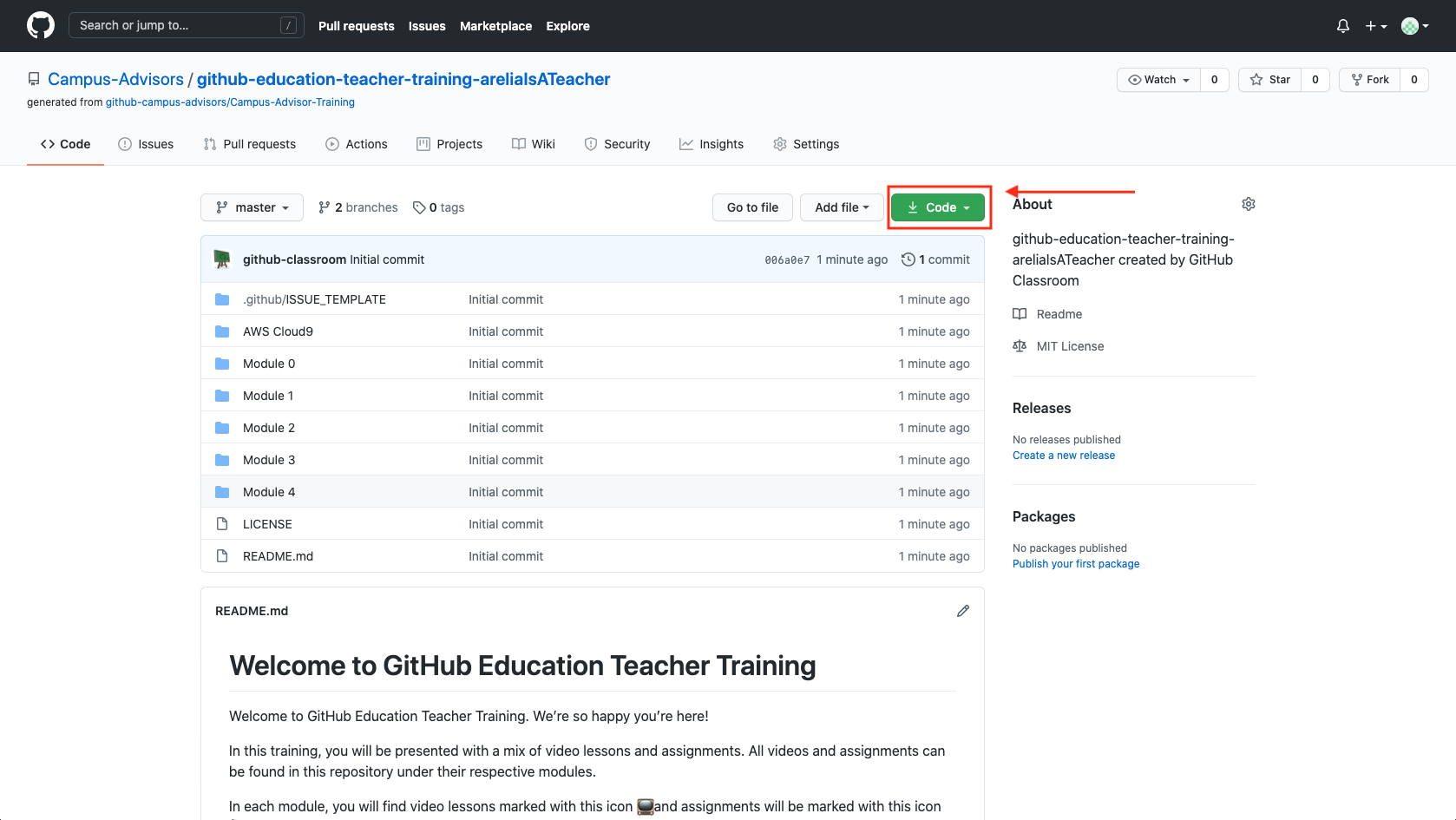This screenshot has width=1456, height=820.
Task: Open commit hash 006a0e7
Action: point(787,259)
